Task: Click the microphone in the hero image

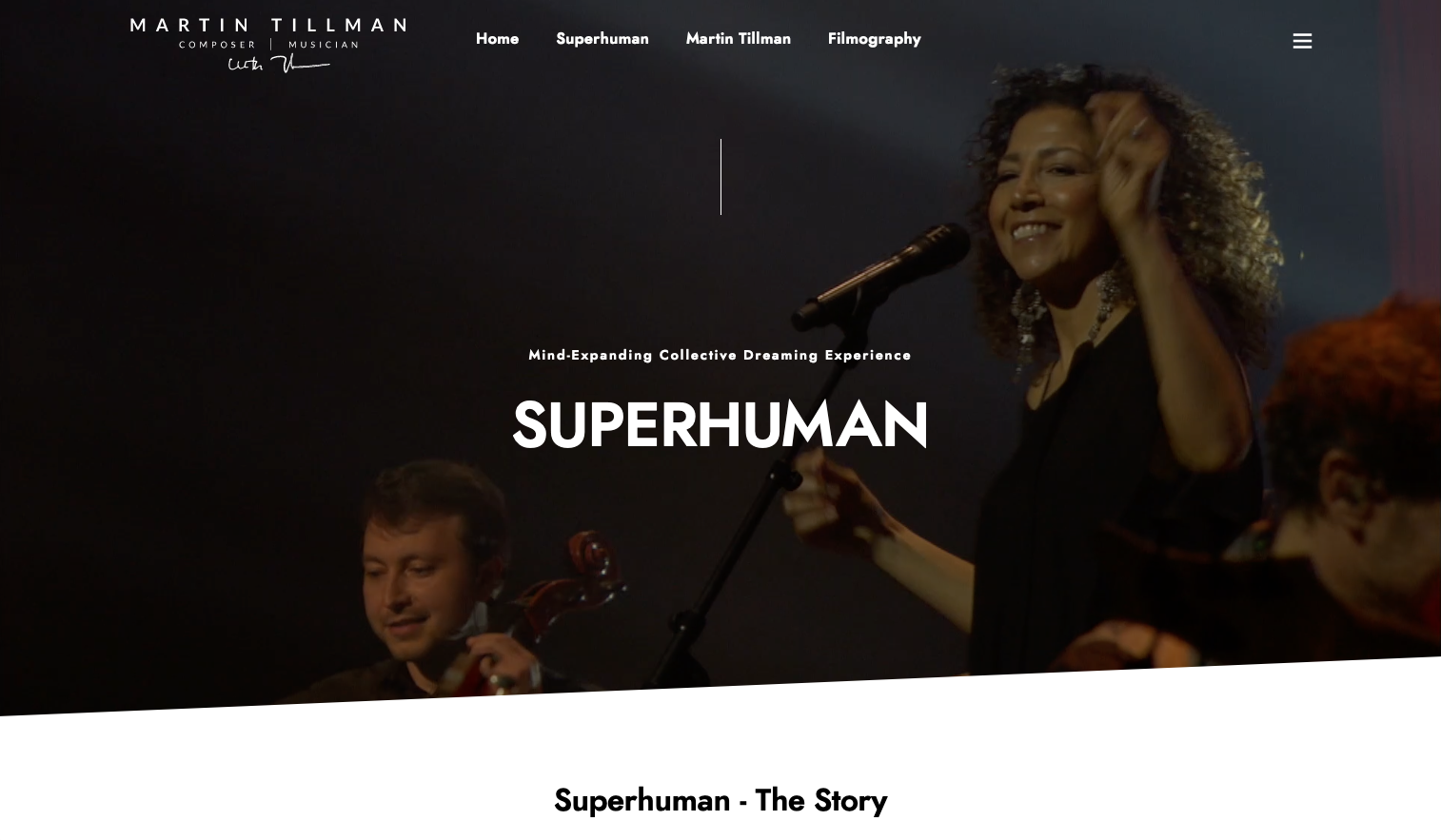Action: [880, 275]
